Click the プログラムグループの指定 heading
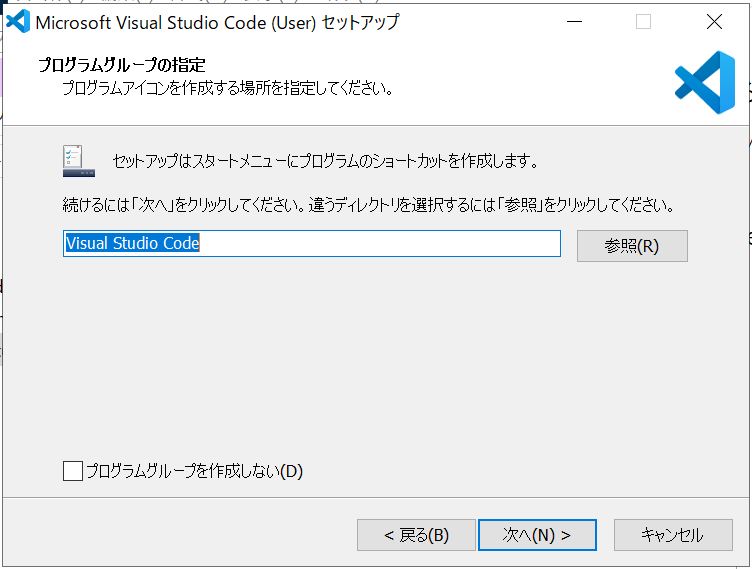This screenshot has width=752, height=569. tap(122, 64)
